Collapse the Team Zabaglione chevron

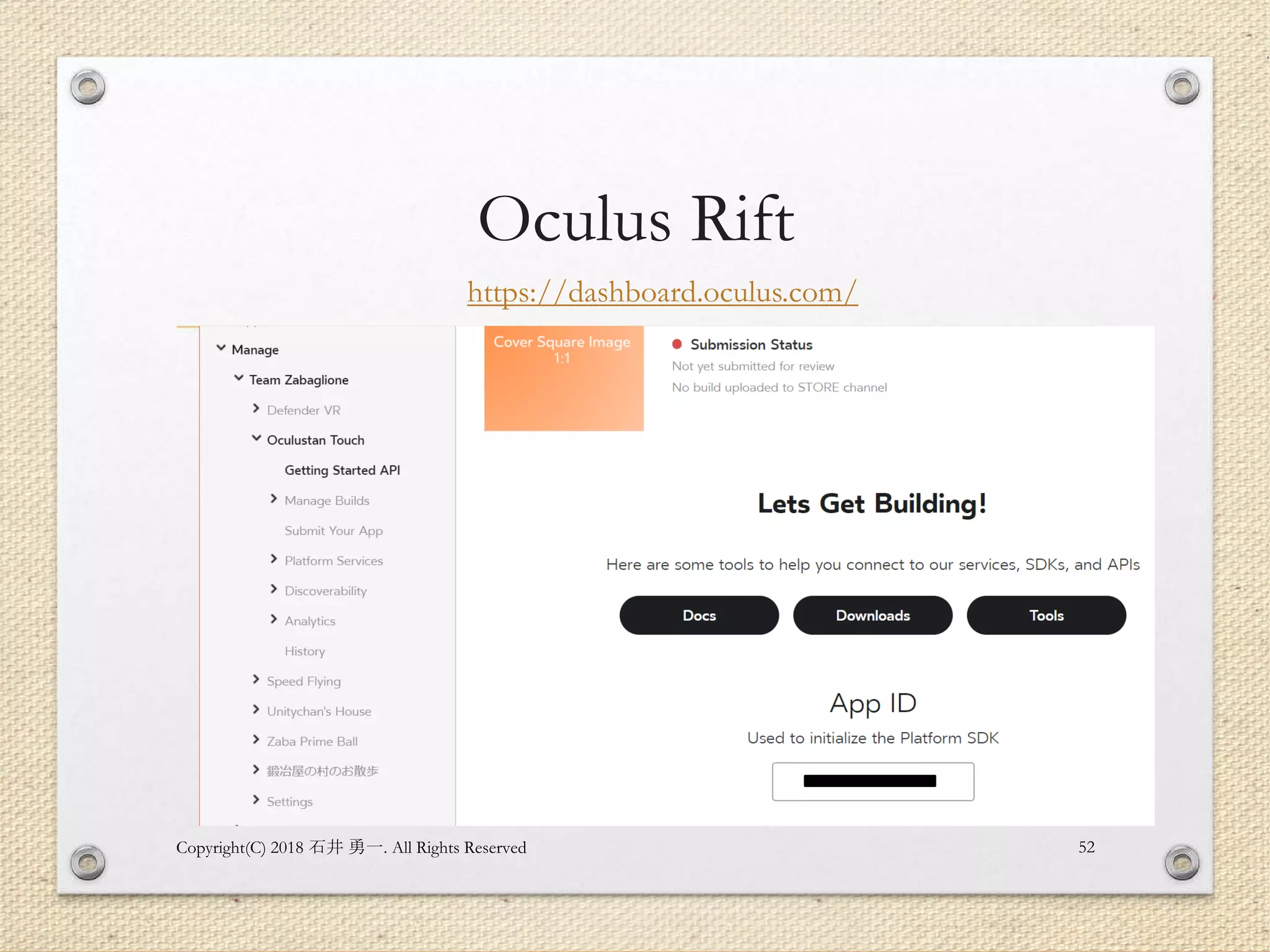pos(239,378)
